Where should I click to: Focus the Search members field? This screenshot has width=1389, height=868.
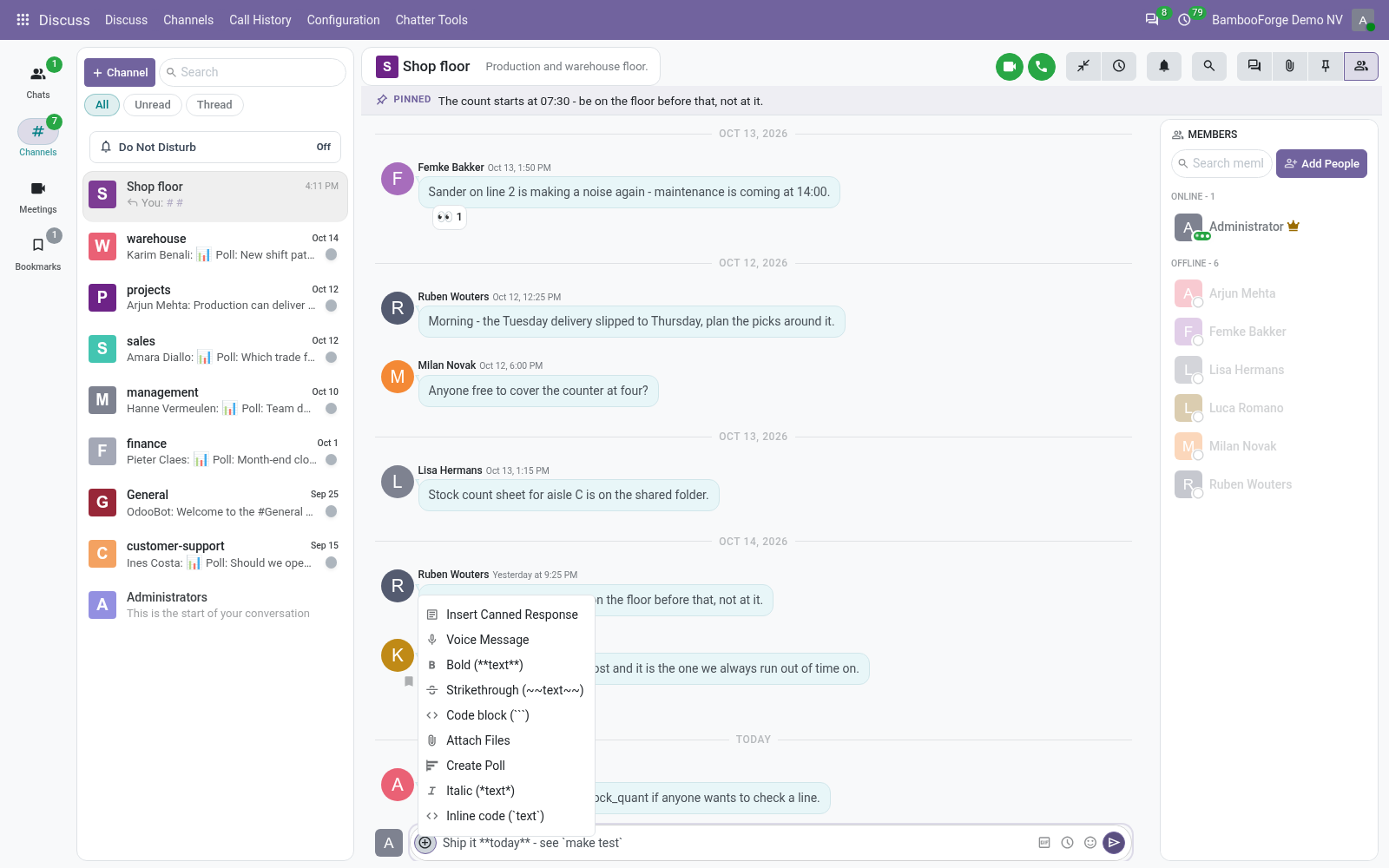pos(1221,163)
